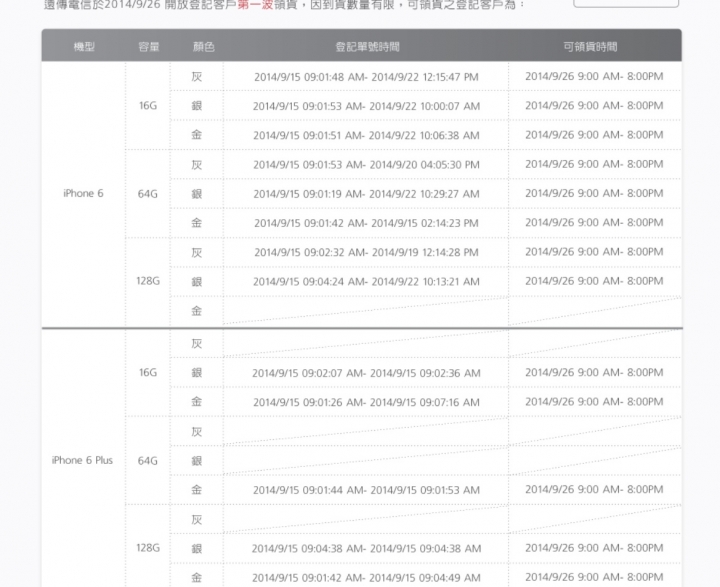Click pickup time for iPhone 6 16G 灰 row
Viewport: 720px width, 587px height.
point(594,76)
